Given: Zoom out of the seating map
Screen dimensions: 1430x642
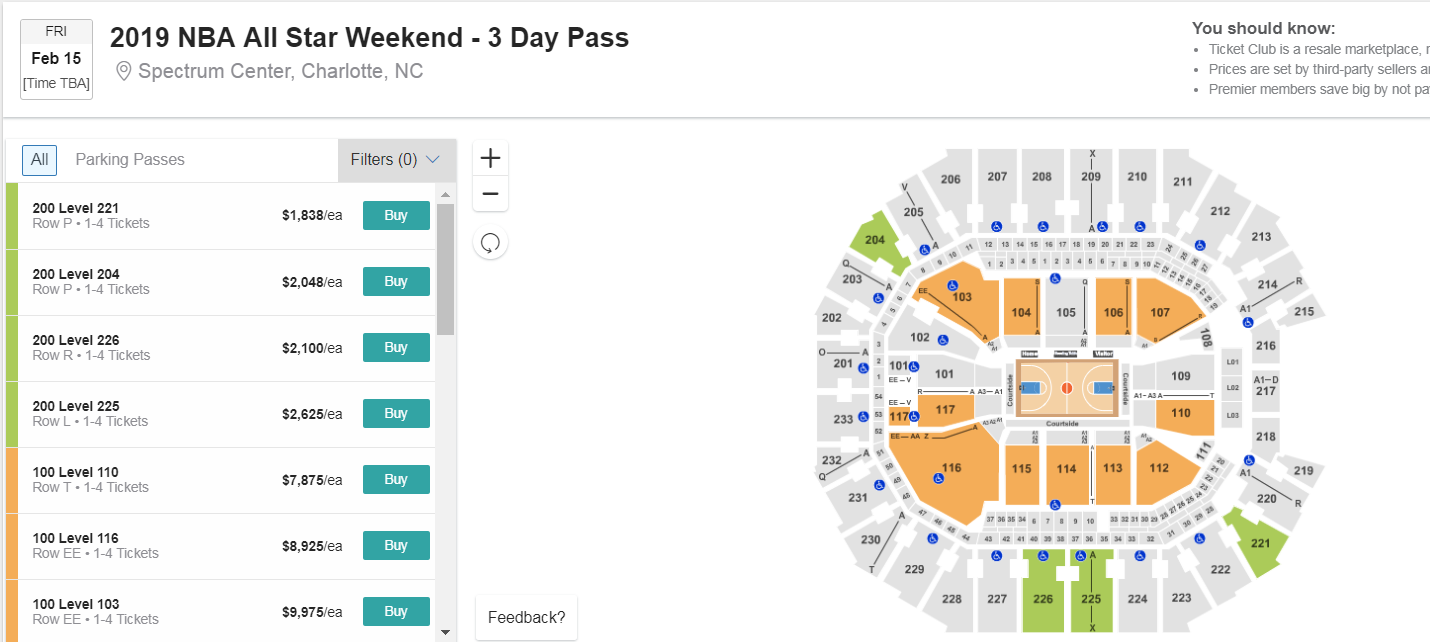Looking at the screenshot, I should 490,193.
